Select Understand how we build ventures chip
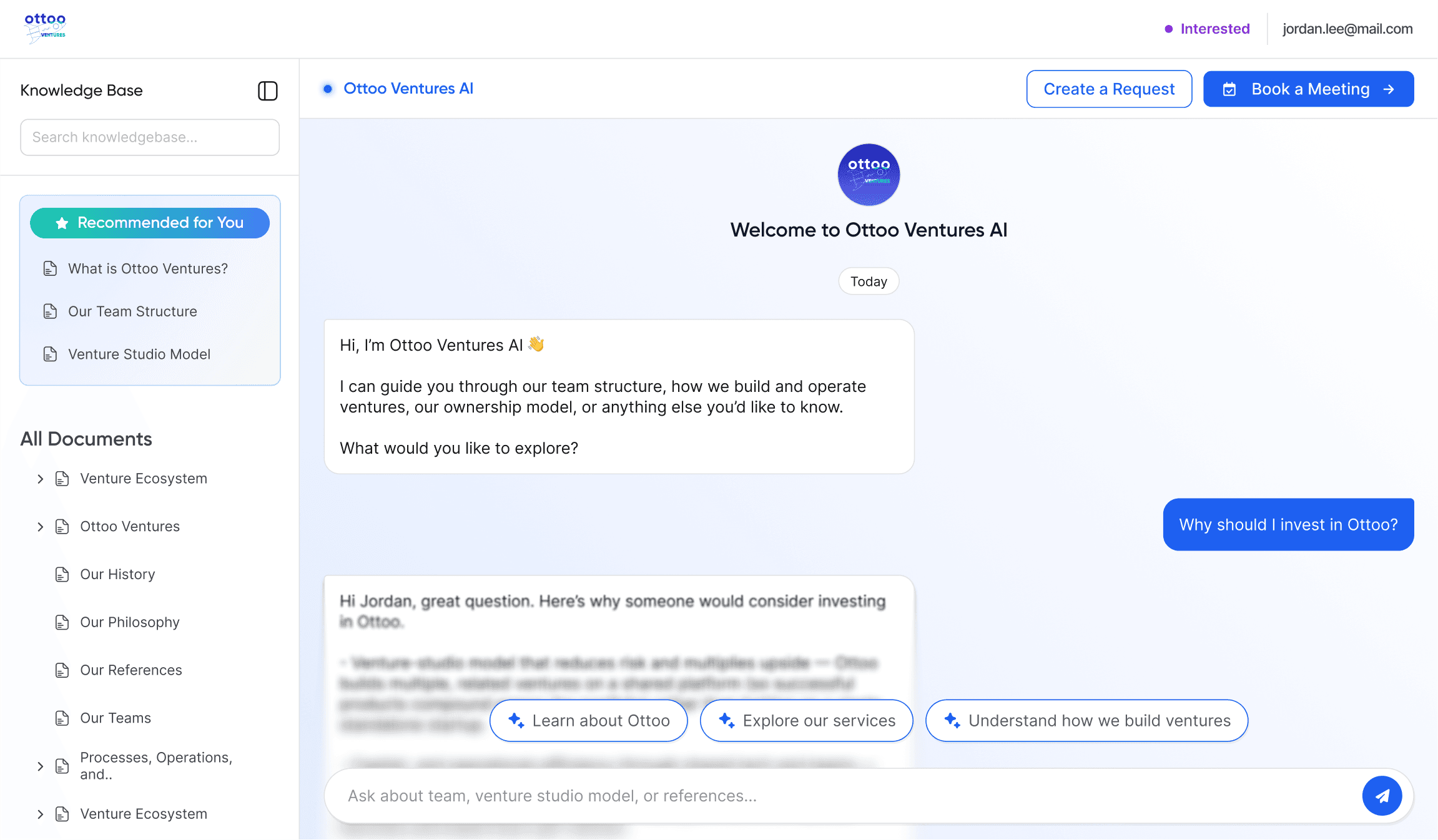 [1086, 720]
